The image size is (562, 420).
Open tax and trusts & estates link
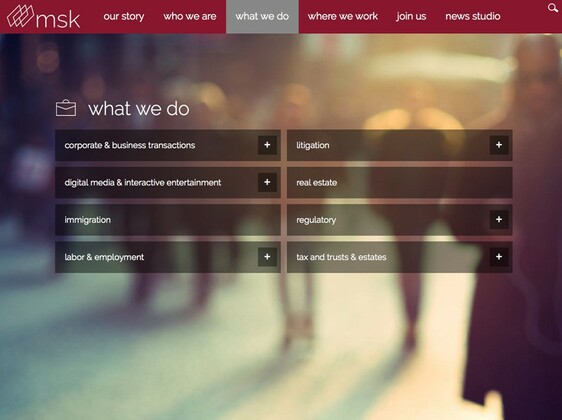(x=341, y=257)
